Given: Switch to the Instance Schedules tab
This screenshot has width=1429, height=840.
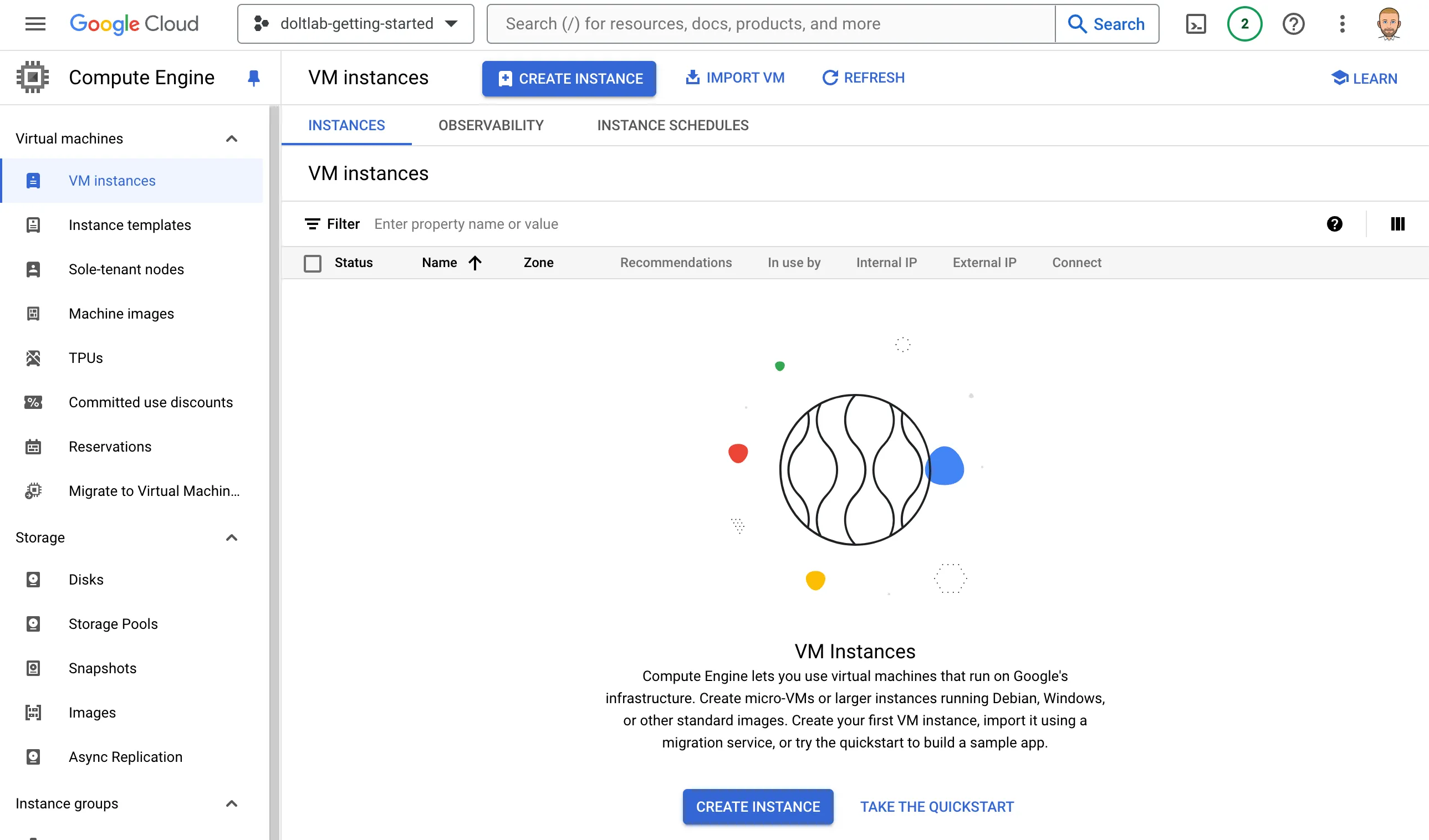Looking at the screenshot, I should click(672, 125).
